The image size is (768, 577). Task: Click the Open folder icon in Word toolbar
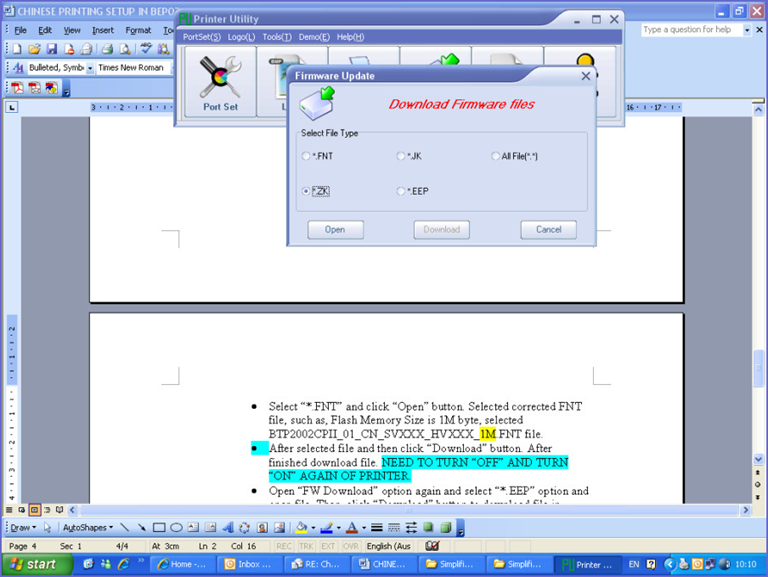click(x=35, y=48)
